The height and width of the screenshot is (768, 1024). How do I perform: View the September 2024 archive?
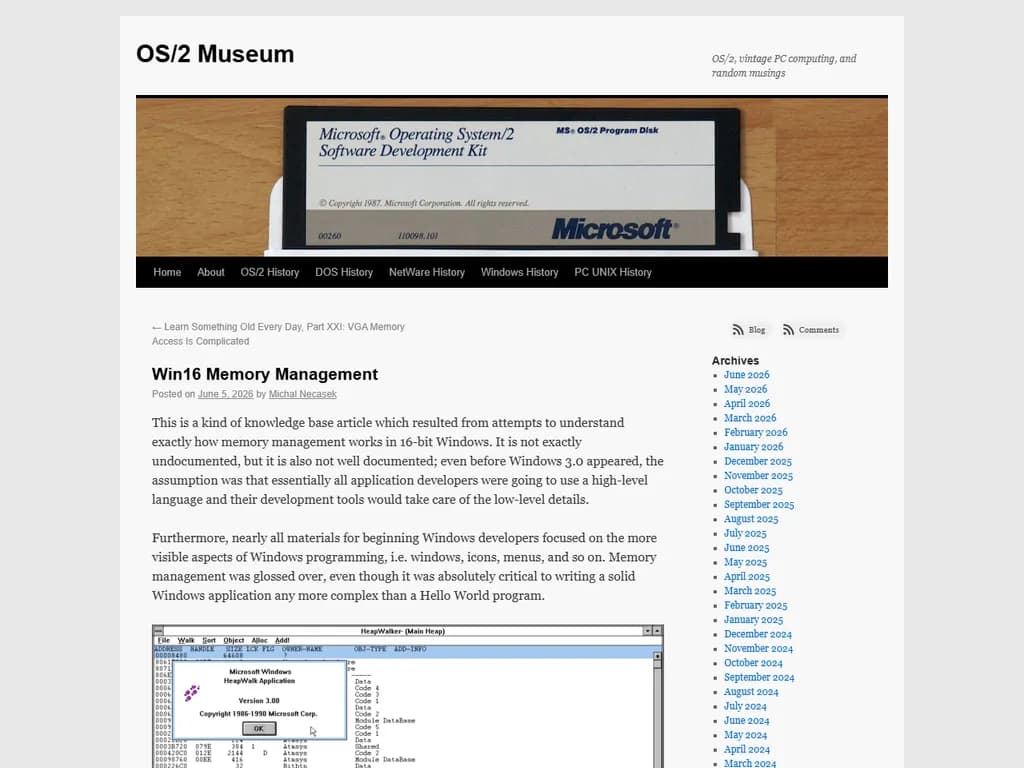point(759,677)
